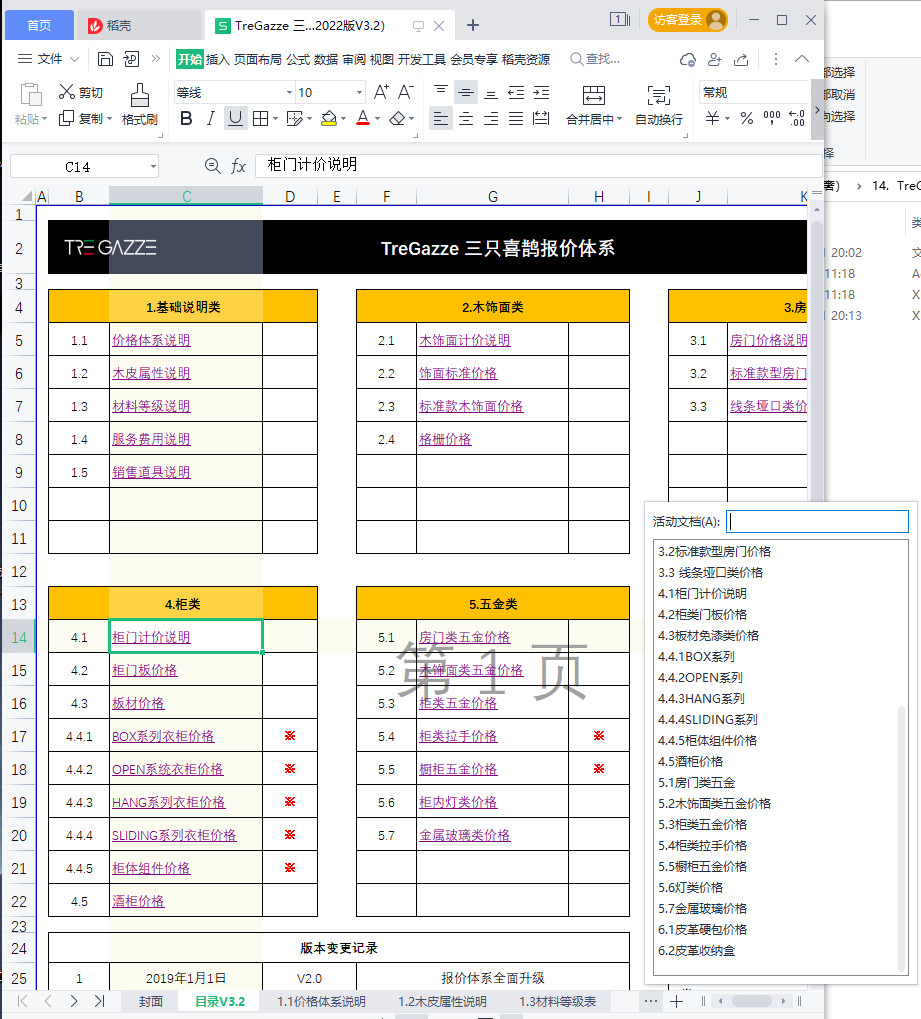Click the Cut scissors icon
The width and height of the screenshot is (921, 1019).
click(66, 92)
